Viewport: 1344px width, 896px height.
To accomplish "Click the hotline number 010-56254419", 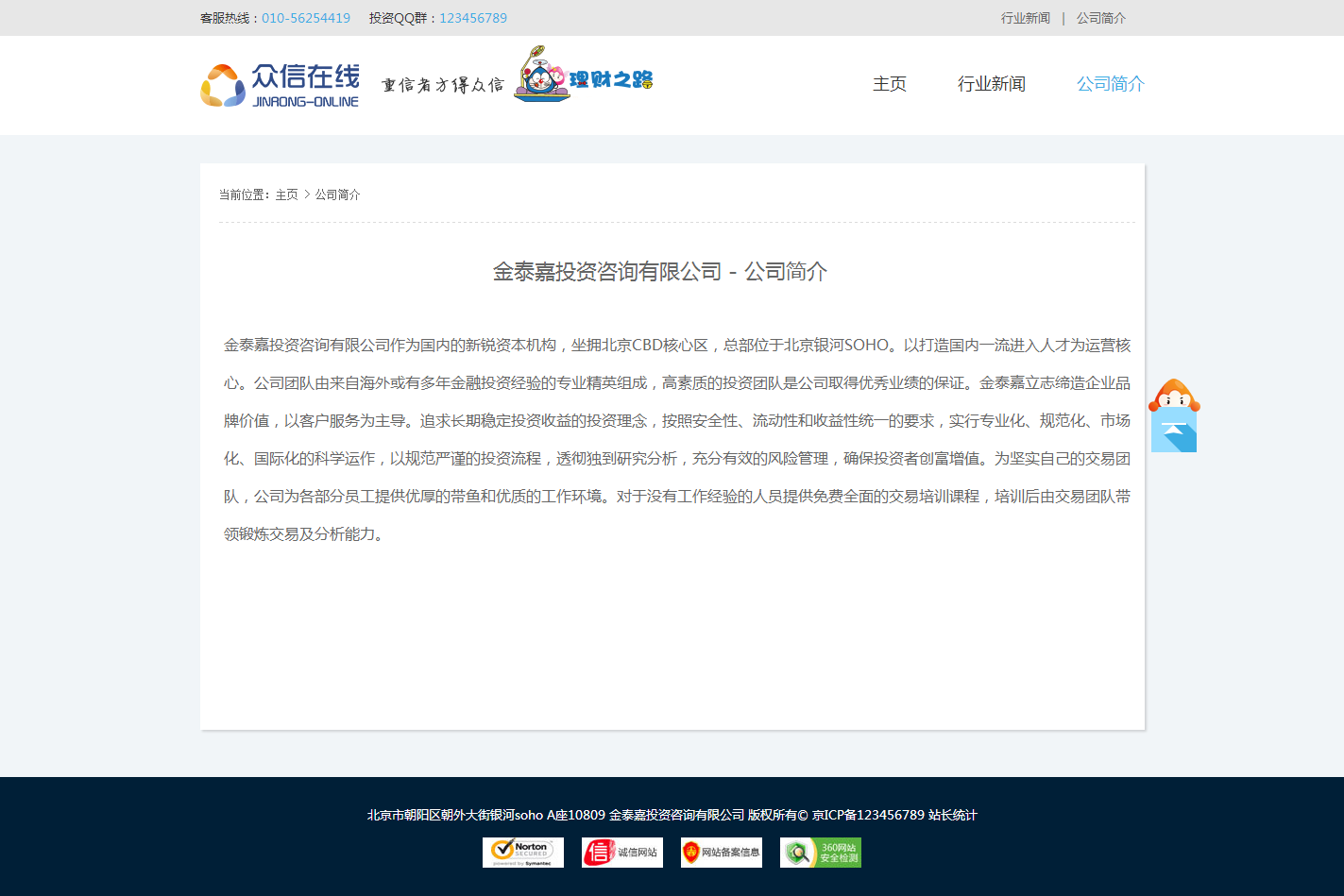I will (x=306, y=18).
